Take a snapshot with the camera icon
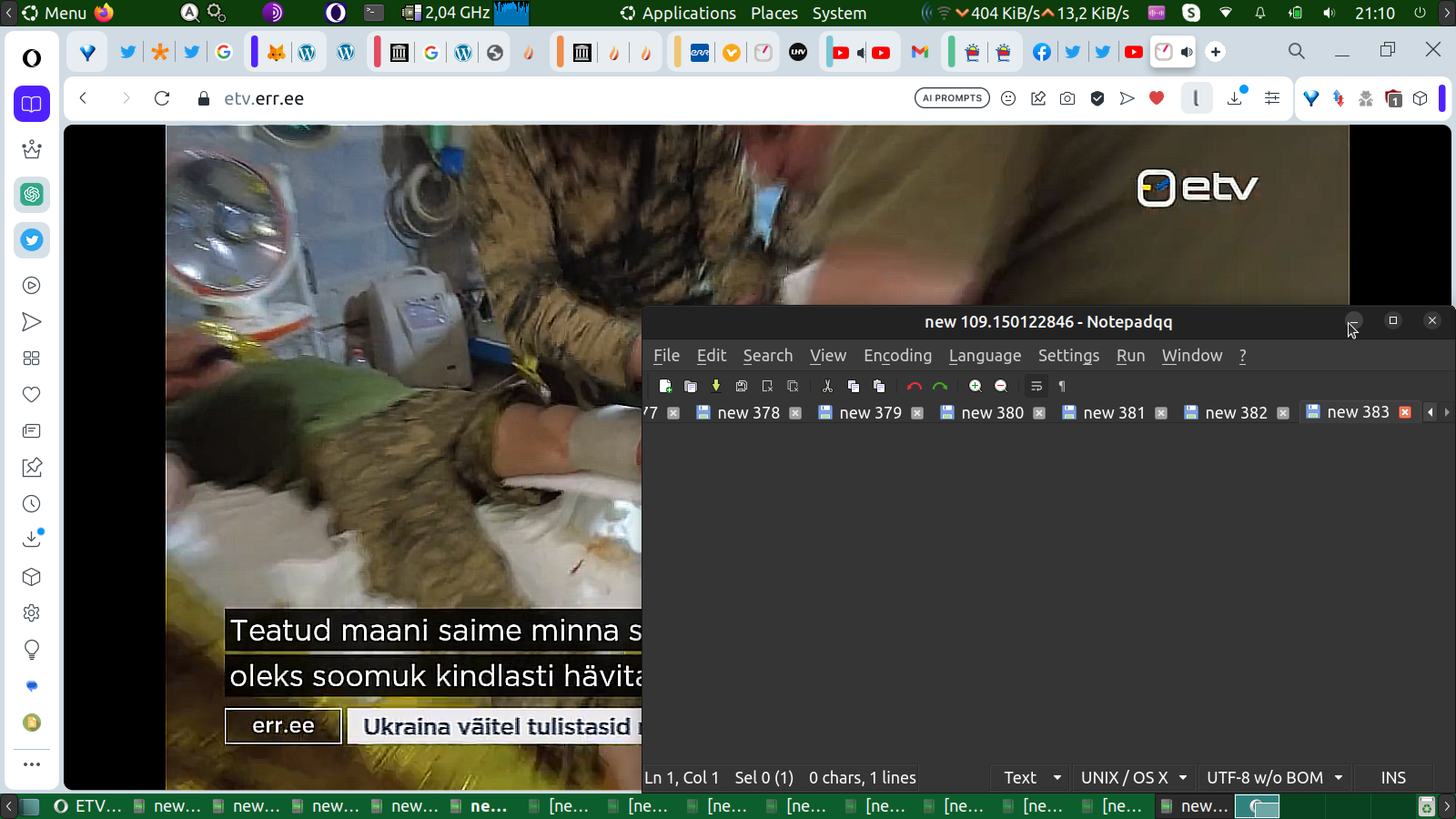 [1067, 98]
